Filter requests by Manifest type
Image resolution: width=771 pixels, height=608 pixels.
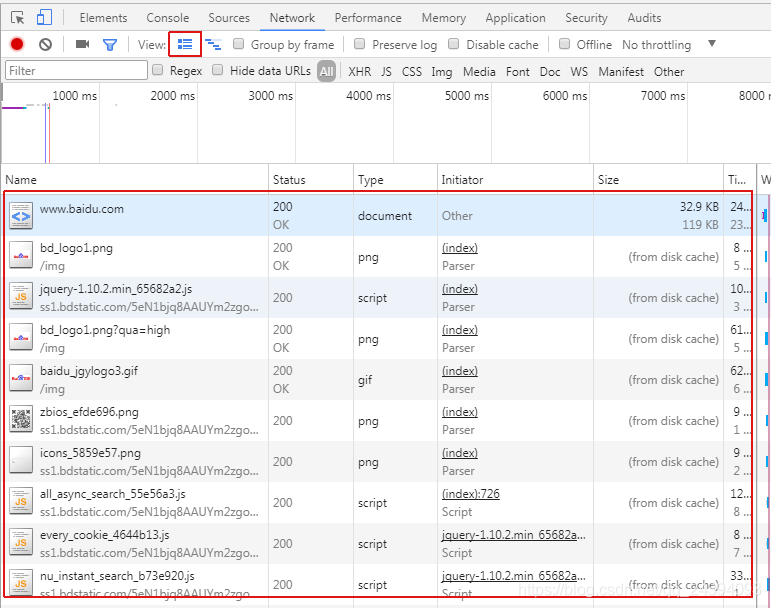point(621,72)
